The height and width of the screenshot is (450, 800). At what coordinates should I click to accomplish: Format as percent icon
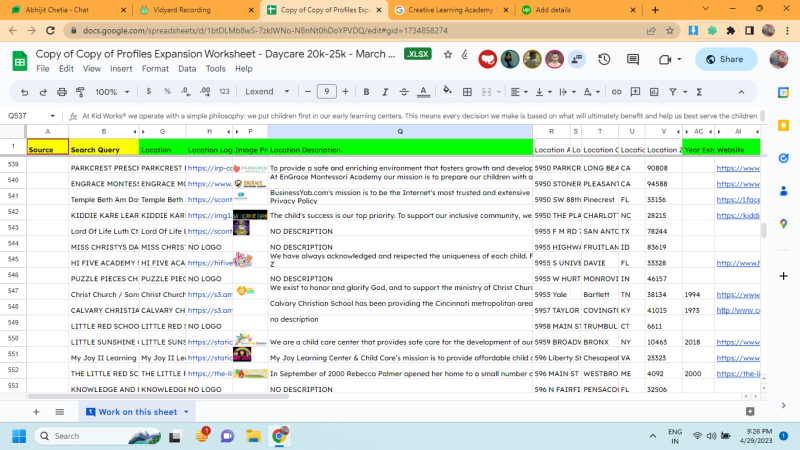[167, 92]
